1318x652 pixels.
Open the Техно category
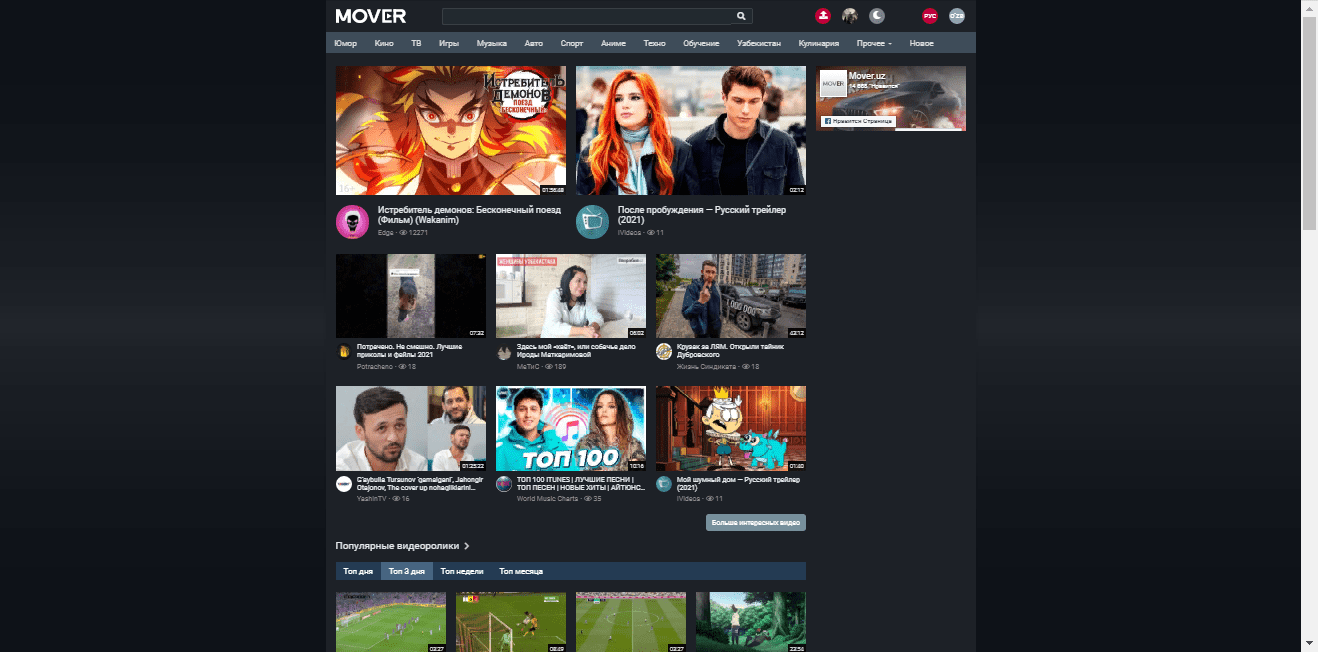point(655,44)
